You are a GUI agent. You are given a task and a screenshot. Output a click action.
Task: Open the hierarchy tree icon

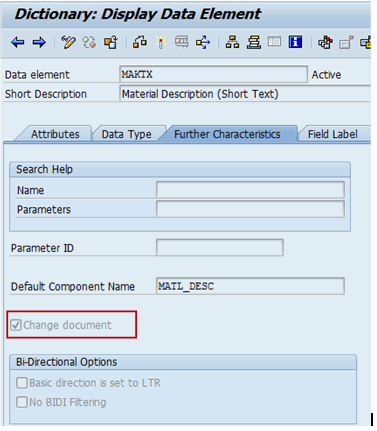tap(232, 42)
